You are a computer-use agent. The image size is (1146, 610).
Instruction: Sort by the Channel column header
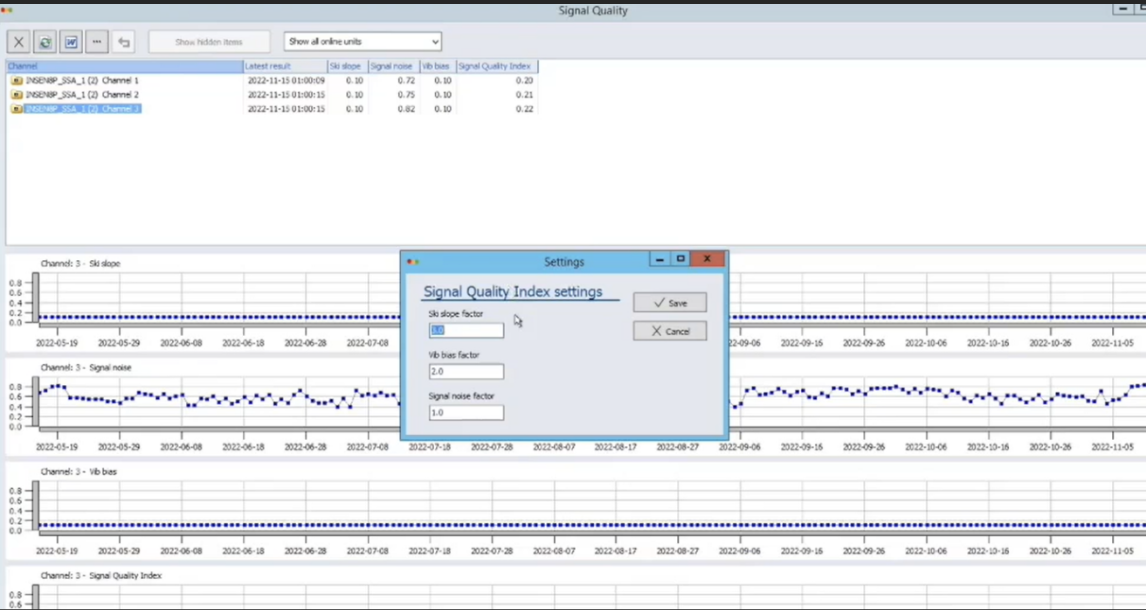(124, 66)
